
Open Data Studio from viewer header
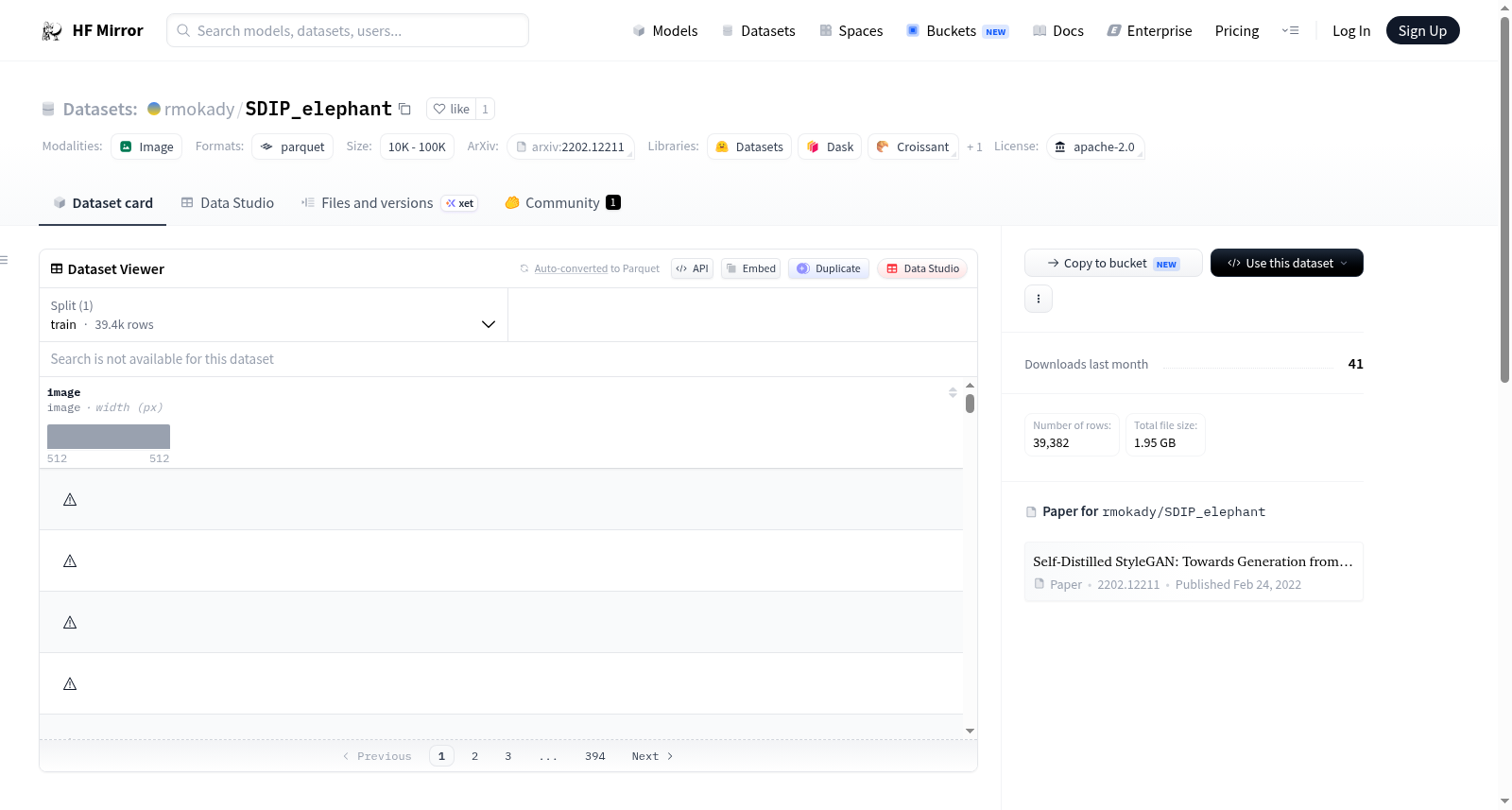(x=922, y=268)
